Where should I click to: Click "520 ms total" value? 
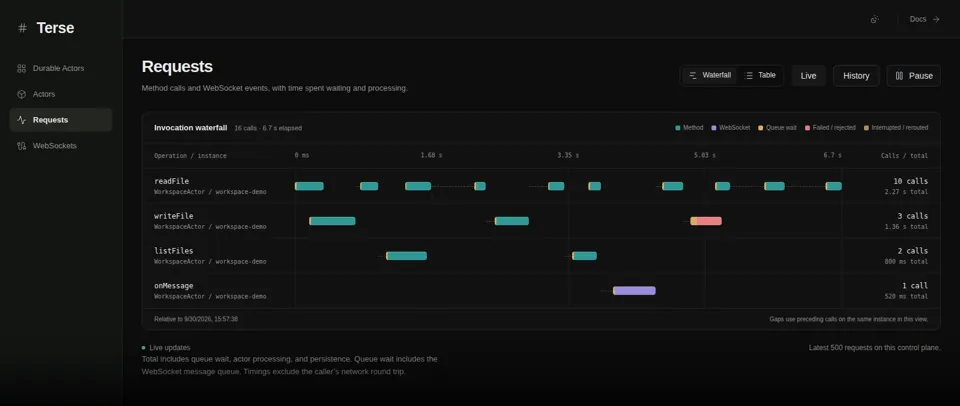[906, 297]
